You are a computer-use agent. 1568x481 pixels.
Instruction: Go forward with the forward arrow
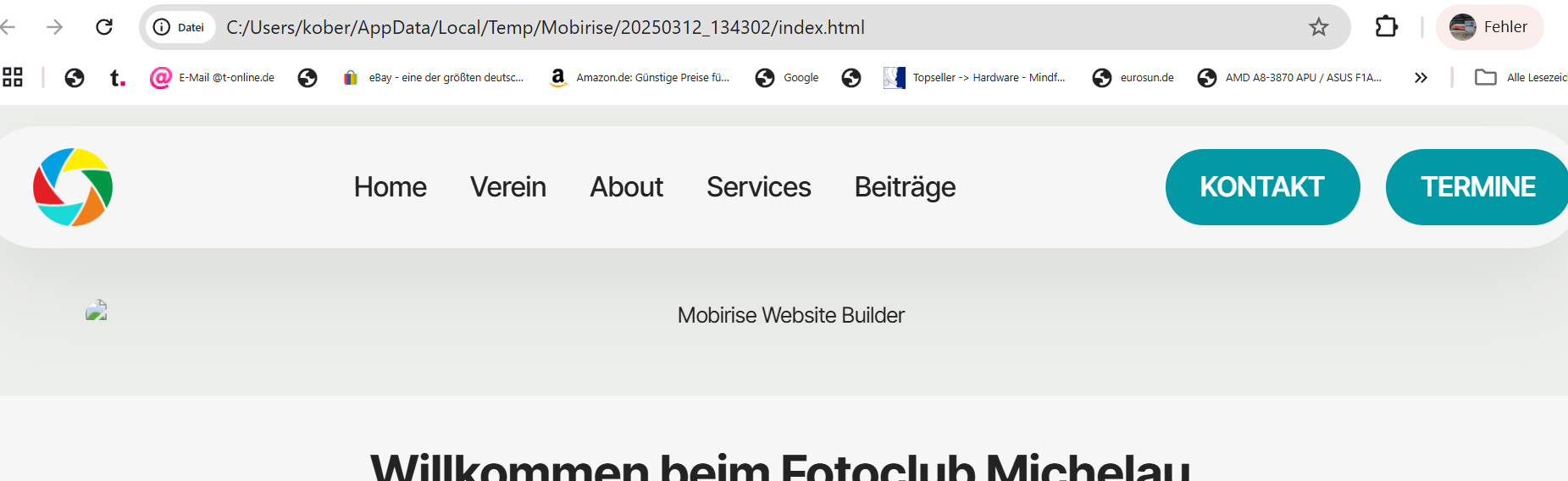[55, 27]
